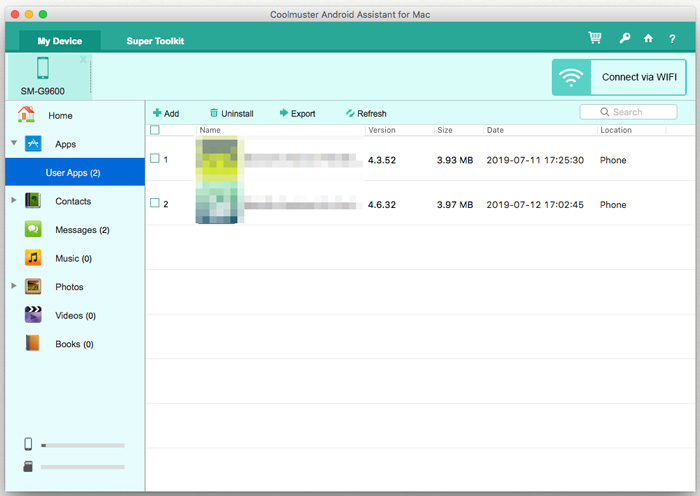Click the key registration icon
This screenshot has height=496, width=700.
click(x=625, y=38)
